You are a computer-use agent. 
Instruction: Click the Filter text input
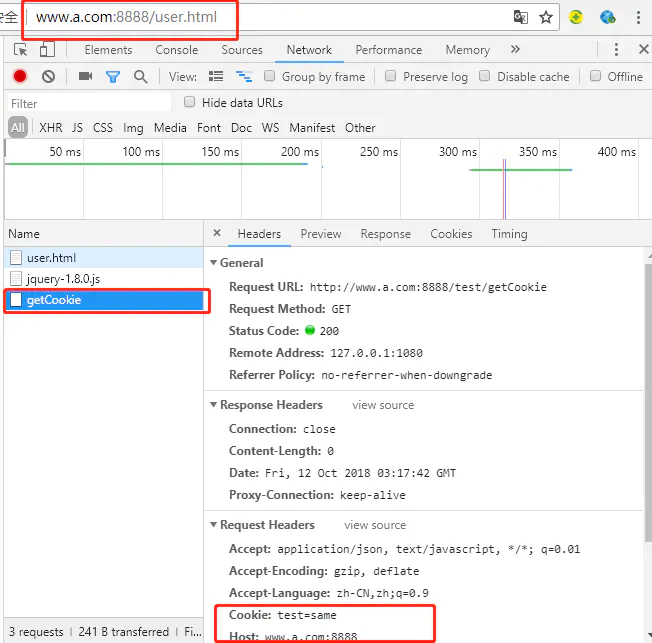coord(89,104)
